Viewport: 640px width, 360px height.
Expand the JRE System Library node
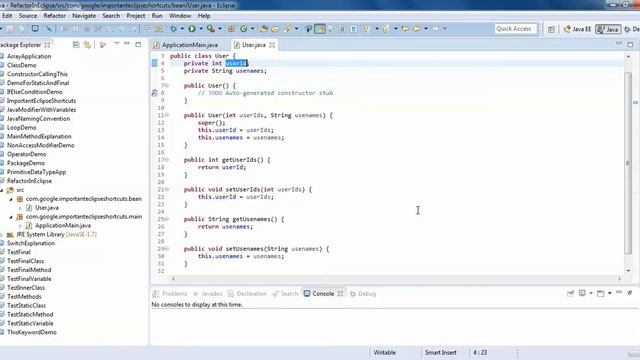click(x=2, y=235)
